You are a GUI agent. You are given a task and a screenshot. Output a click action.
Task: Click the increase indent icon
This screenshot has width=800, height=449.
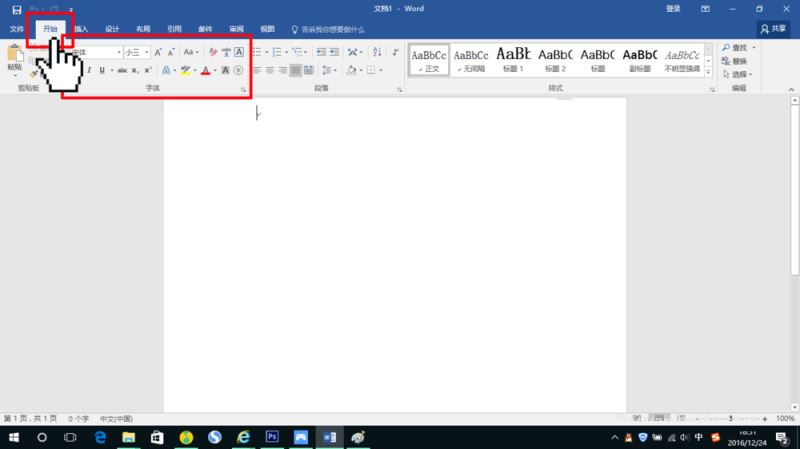[x=334, y=52]
